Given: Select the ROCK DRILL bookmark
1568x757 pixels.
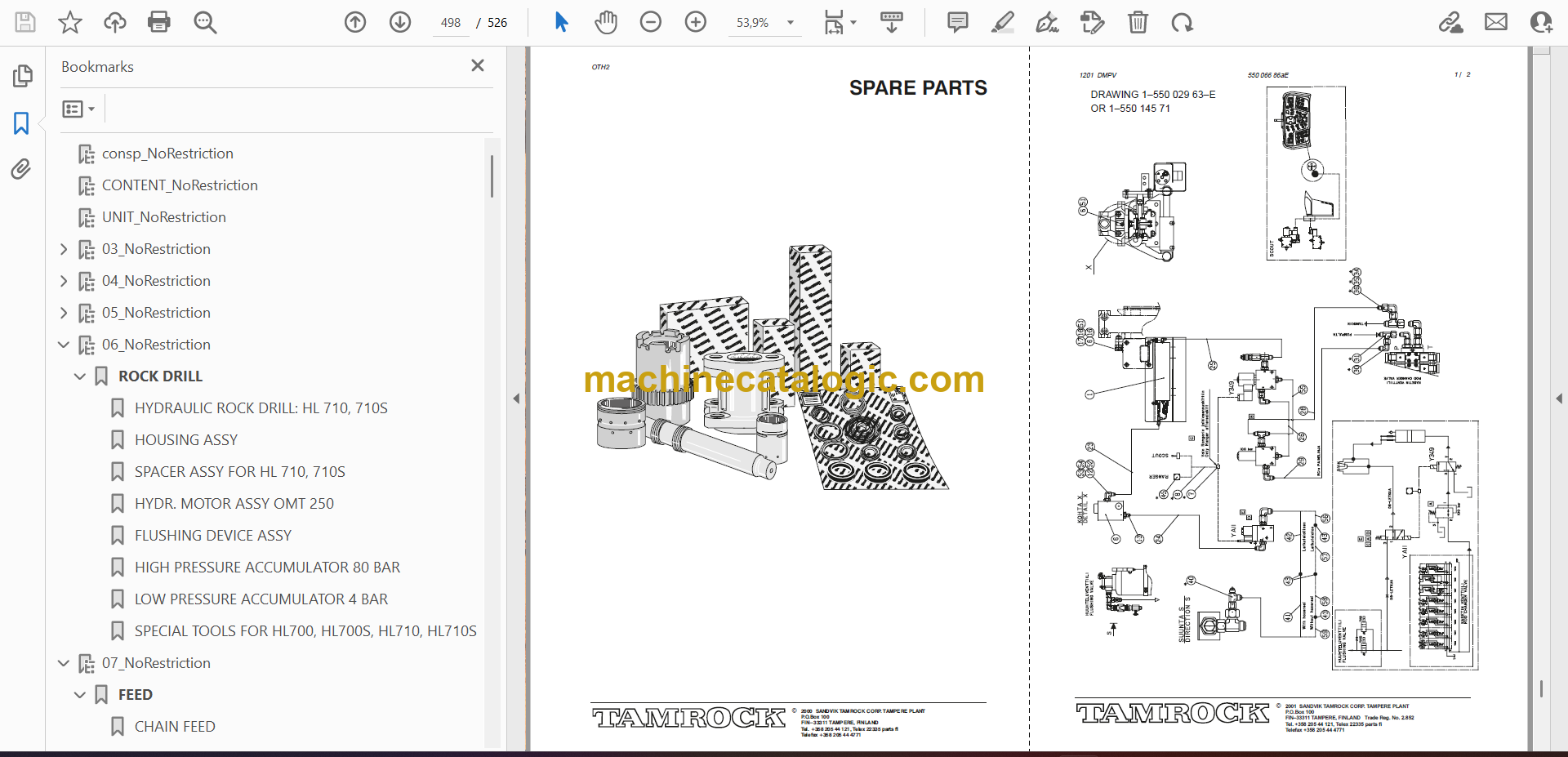Looking at the screenshot, I should point(160,376).
